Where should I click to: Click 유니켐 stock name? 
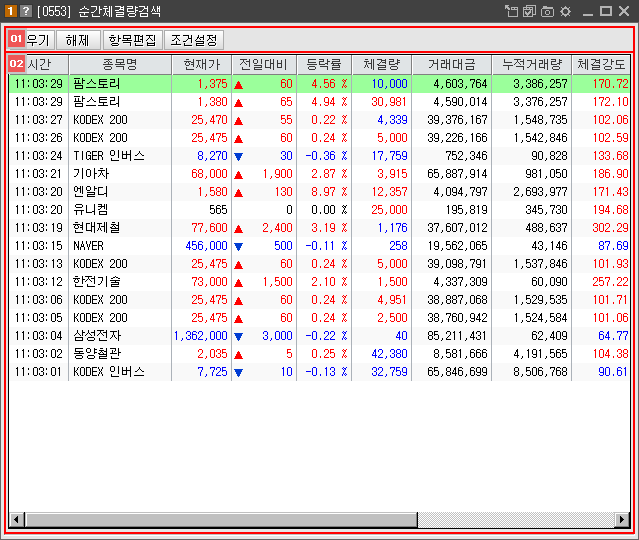tap(90, 209)
